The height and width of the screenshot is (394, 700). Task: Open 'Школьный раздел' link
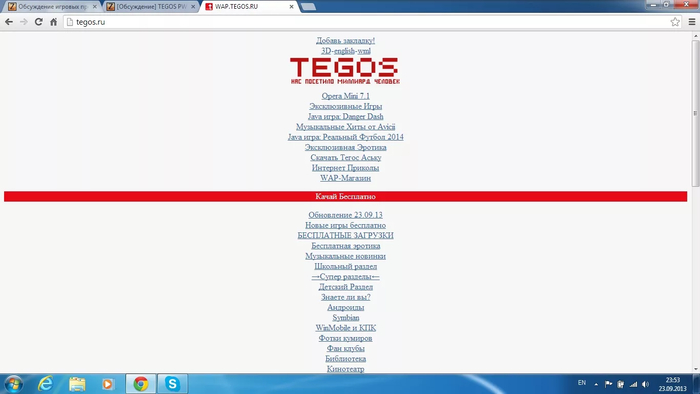coord(346,266)
